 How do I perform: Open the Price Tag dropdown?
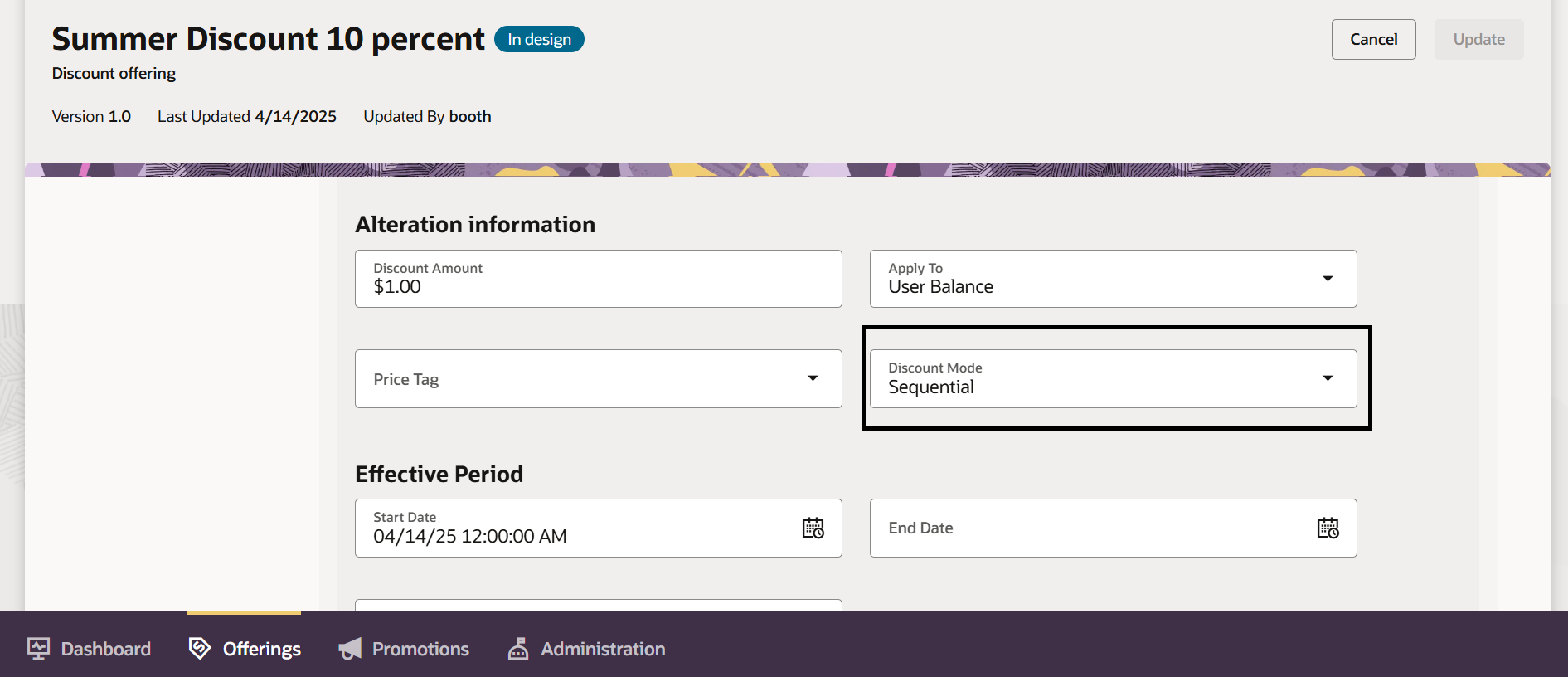(598, 379)
